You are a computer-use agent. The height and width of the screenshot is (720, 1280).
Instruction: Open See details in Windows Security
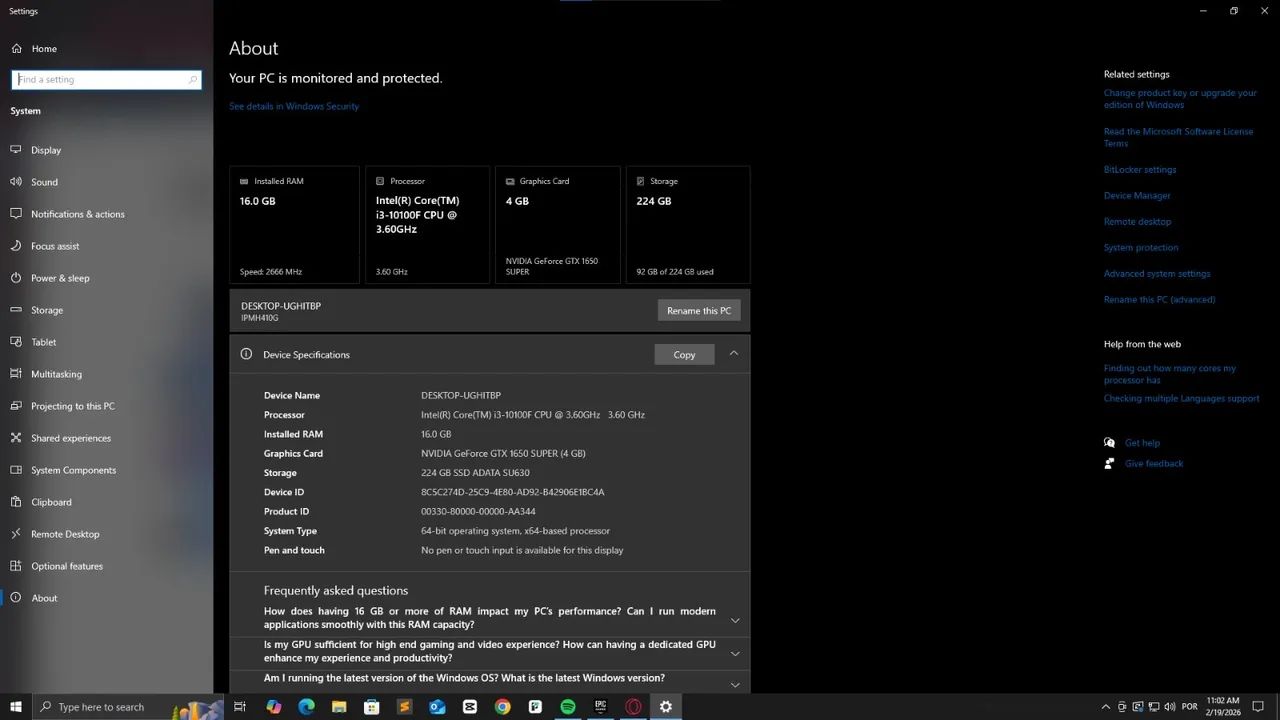293,105
